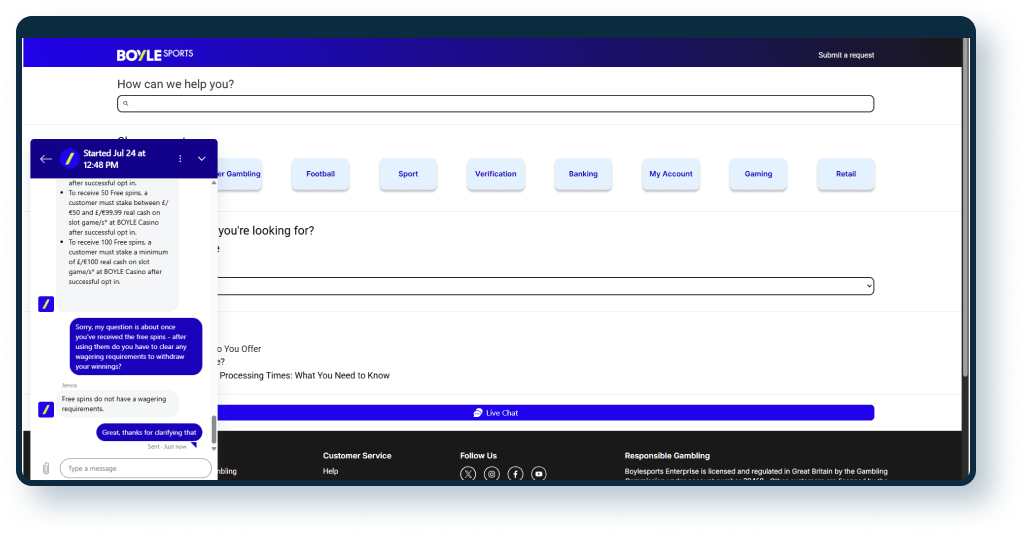Minimize chat widget with the chevron
This screenshot has height=534, width=1024.
tap(202, 159)
